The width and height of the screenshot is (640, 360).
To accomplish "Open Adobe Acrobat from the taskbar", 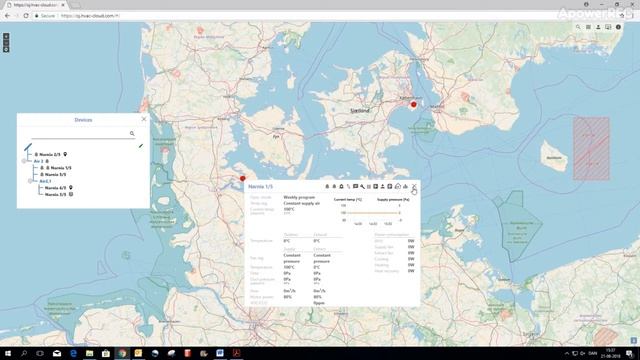I will click(236, 353).
